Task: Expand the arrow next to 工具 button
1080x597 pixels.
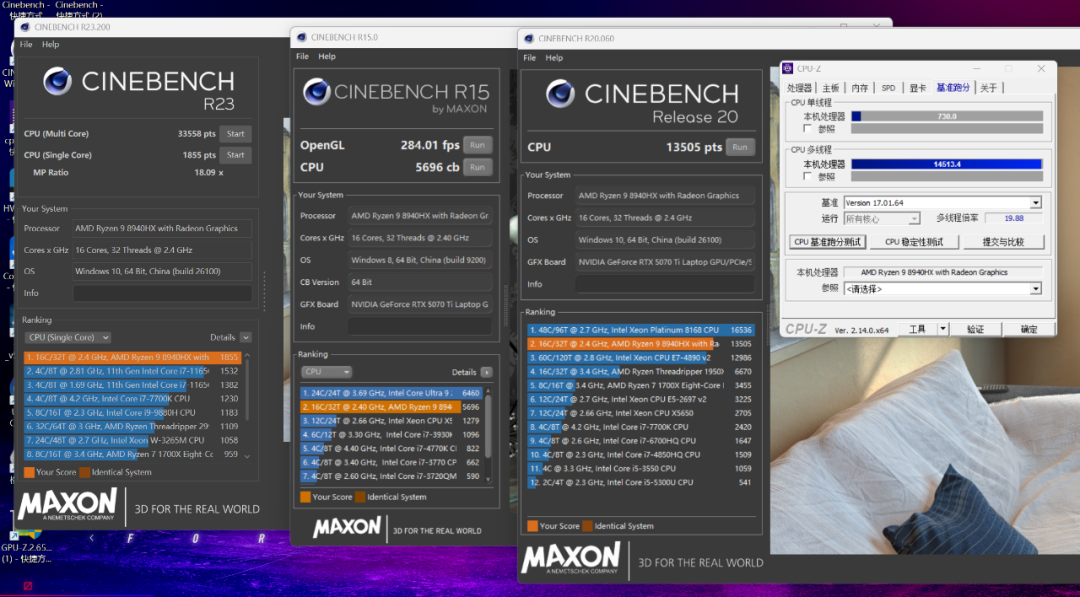Action: point(943,329)
